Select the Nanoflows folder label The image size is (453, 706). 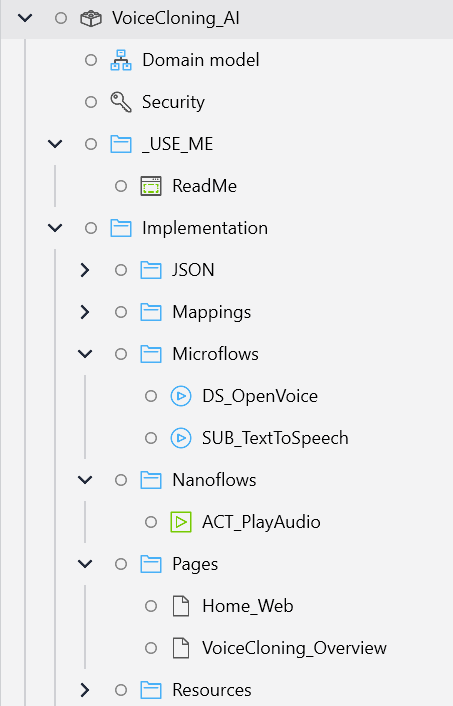pos(214,480)
